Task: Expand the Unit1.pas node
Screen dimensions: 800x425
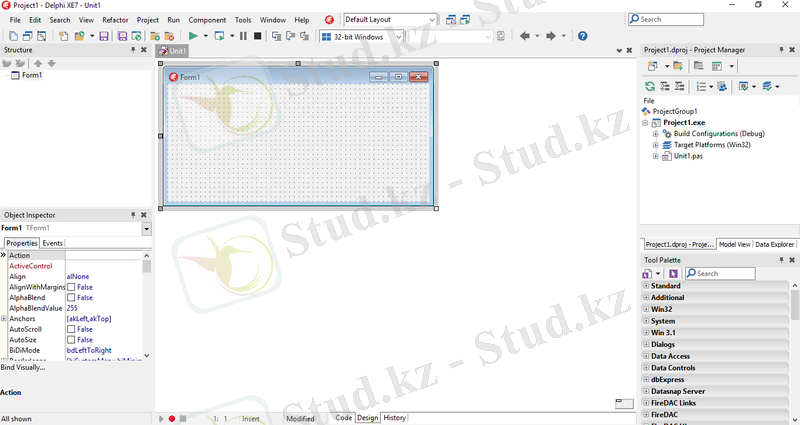Action: (656, 156)
